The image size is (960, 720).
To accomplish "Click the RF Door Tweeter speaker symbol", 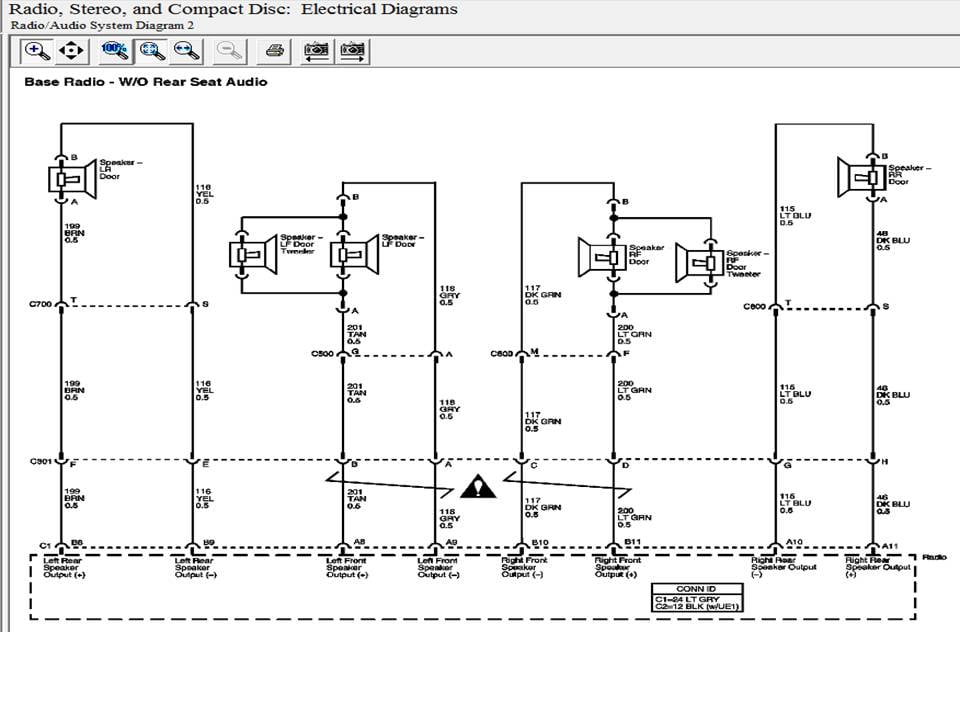I will 699,263.
